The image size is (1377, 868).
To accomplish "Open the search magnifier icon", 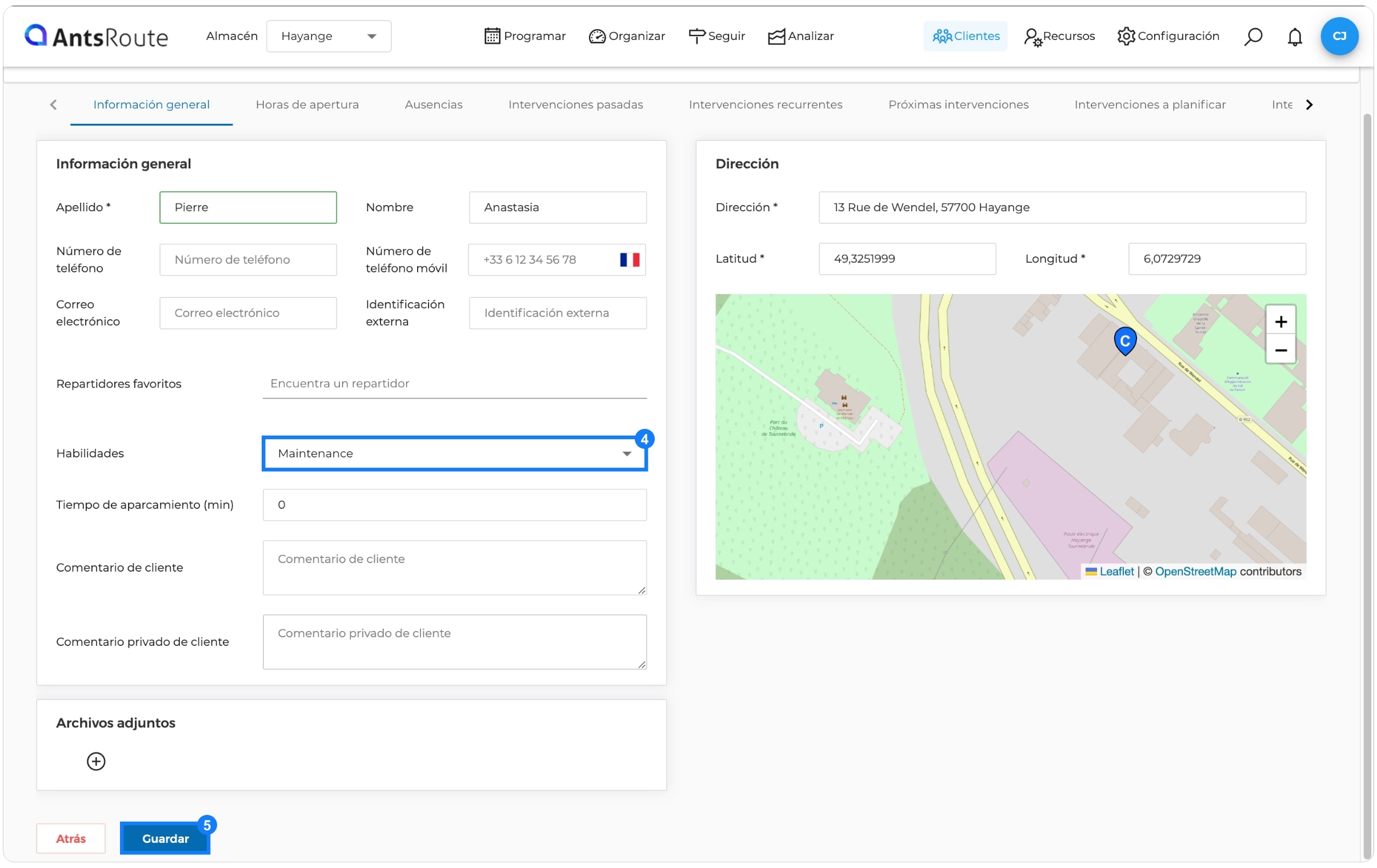I will tap(1252, 36).
